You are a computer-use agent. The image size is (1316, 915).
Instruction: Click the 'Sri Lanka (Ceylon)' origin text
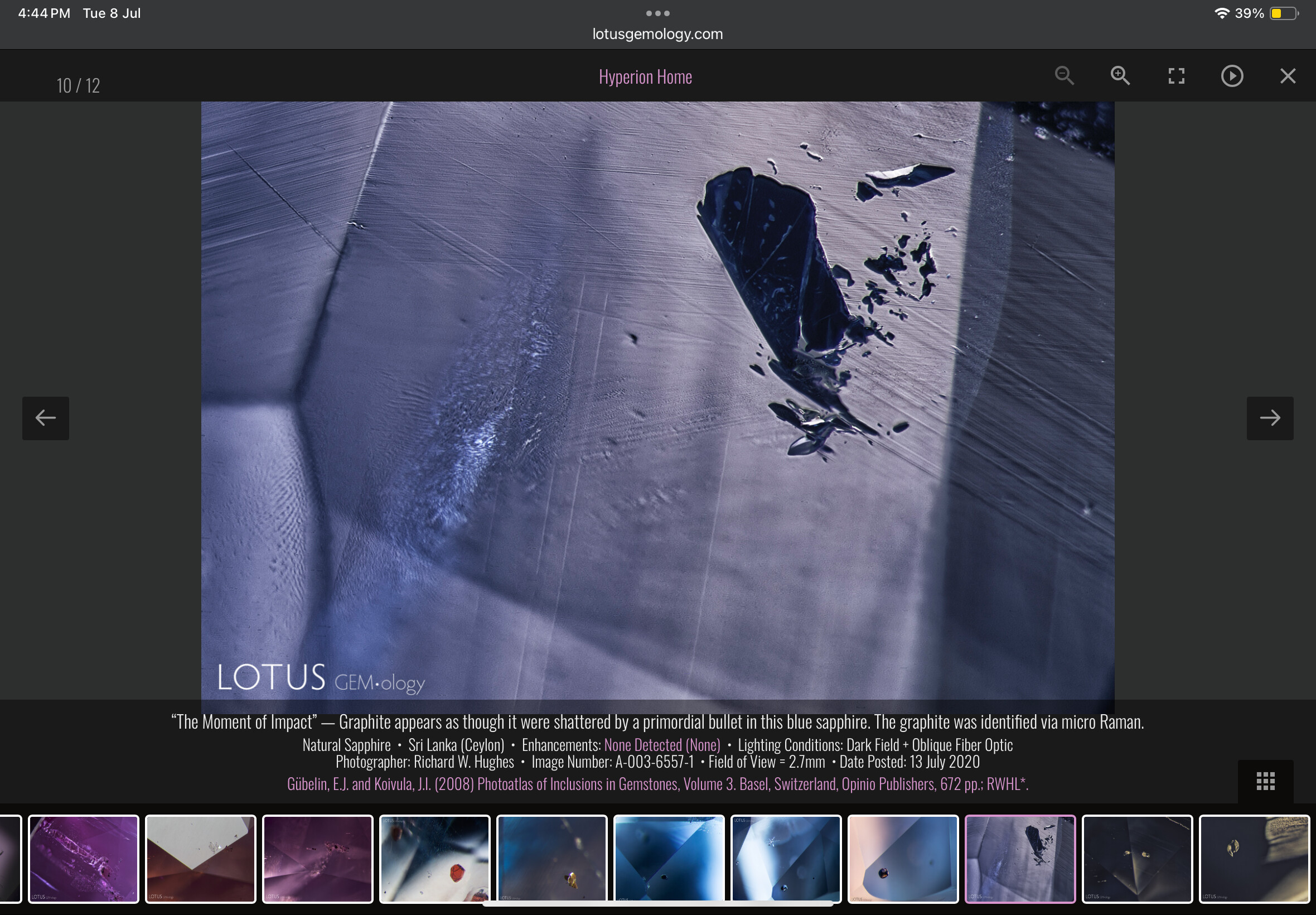[456, 745]
